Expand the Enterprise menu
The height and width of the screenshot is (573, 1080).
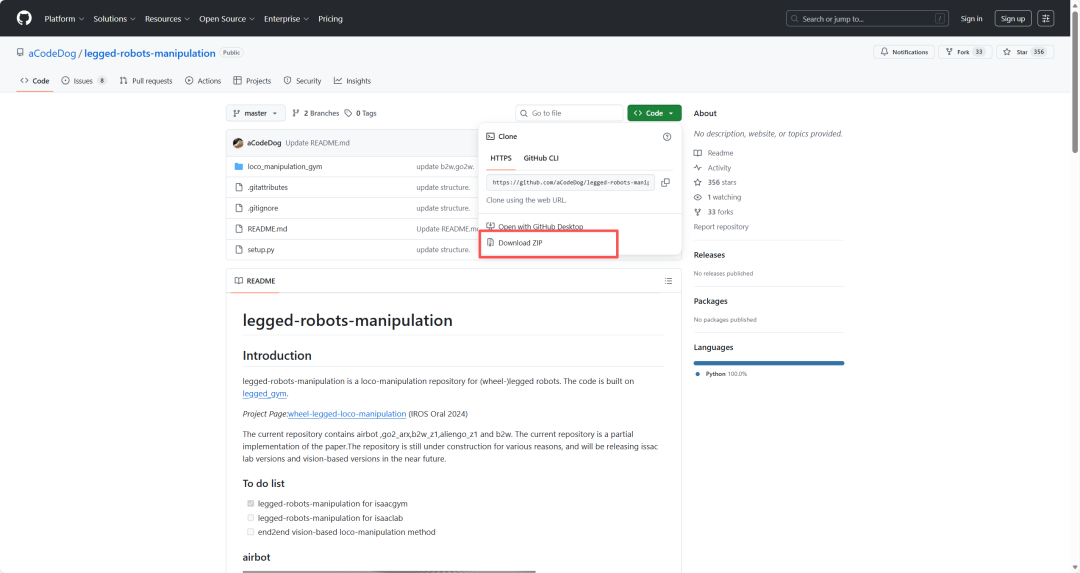click(x=286, y=19)
